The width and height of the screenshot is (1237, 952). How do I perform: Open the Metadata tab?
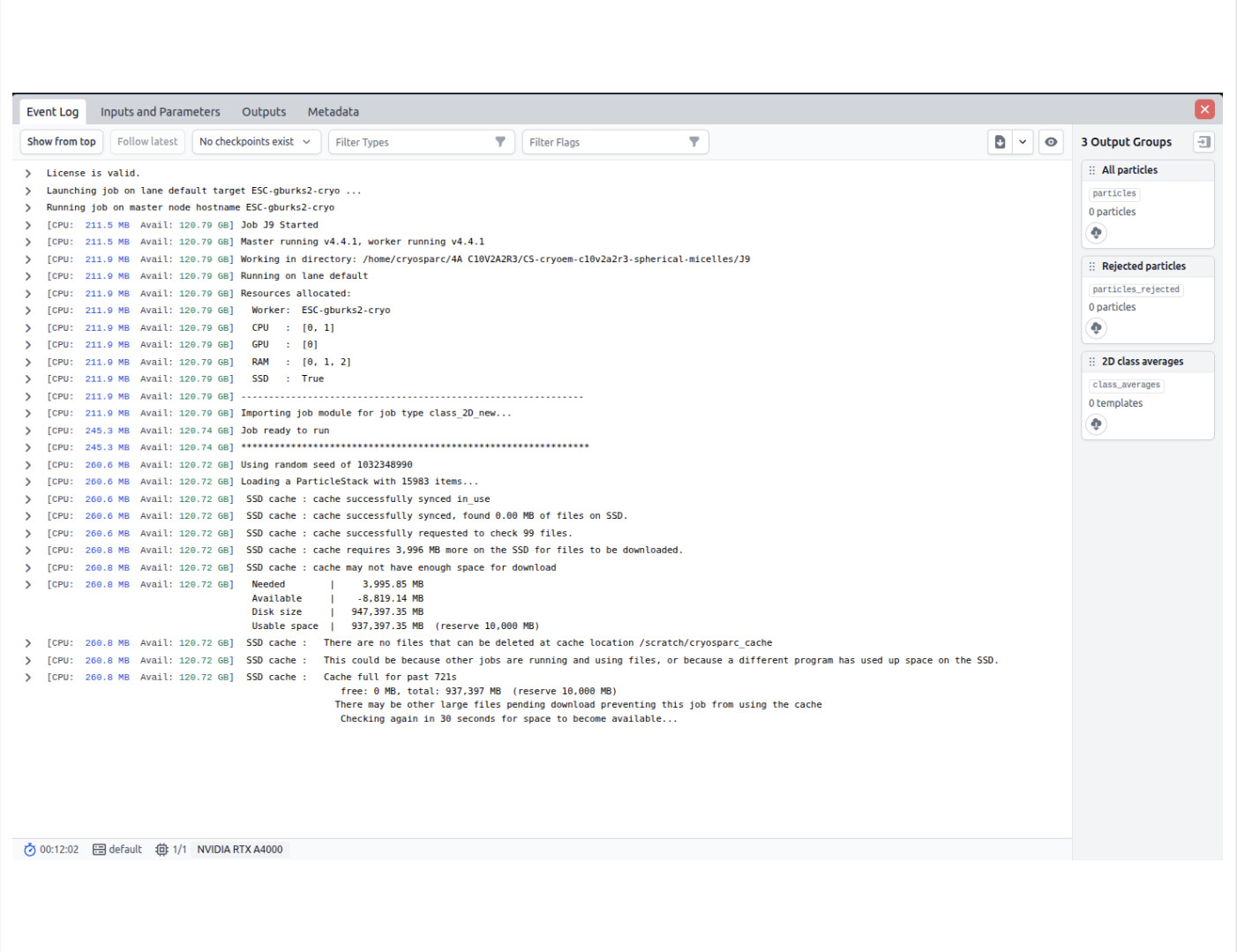pyautogui.click(x=334, y=112)
